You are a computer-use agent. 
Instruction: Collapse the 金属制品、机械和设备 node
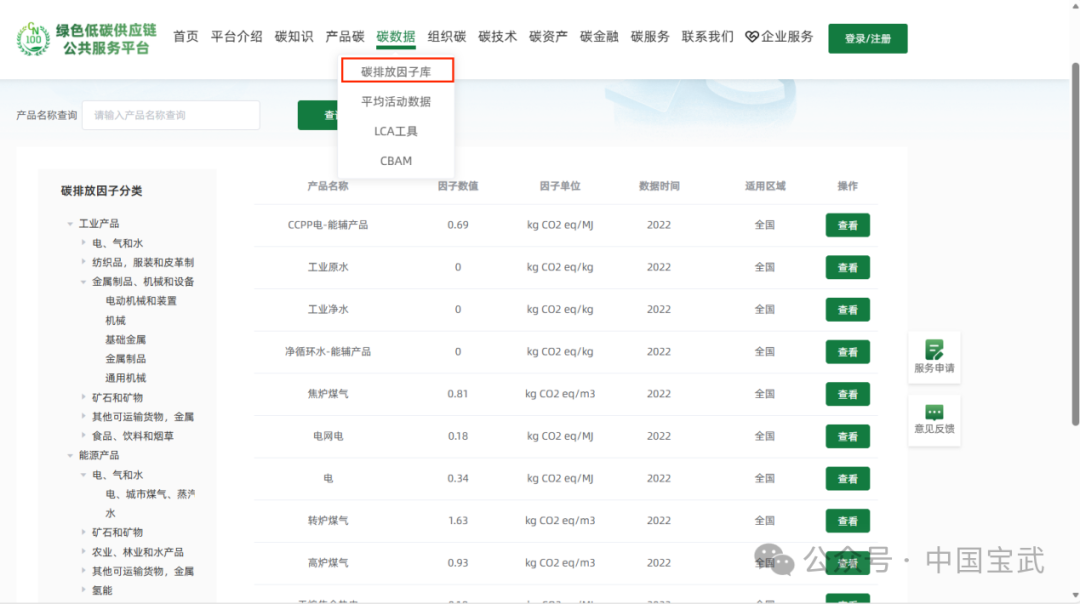83,282
